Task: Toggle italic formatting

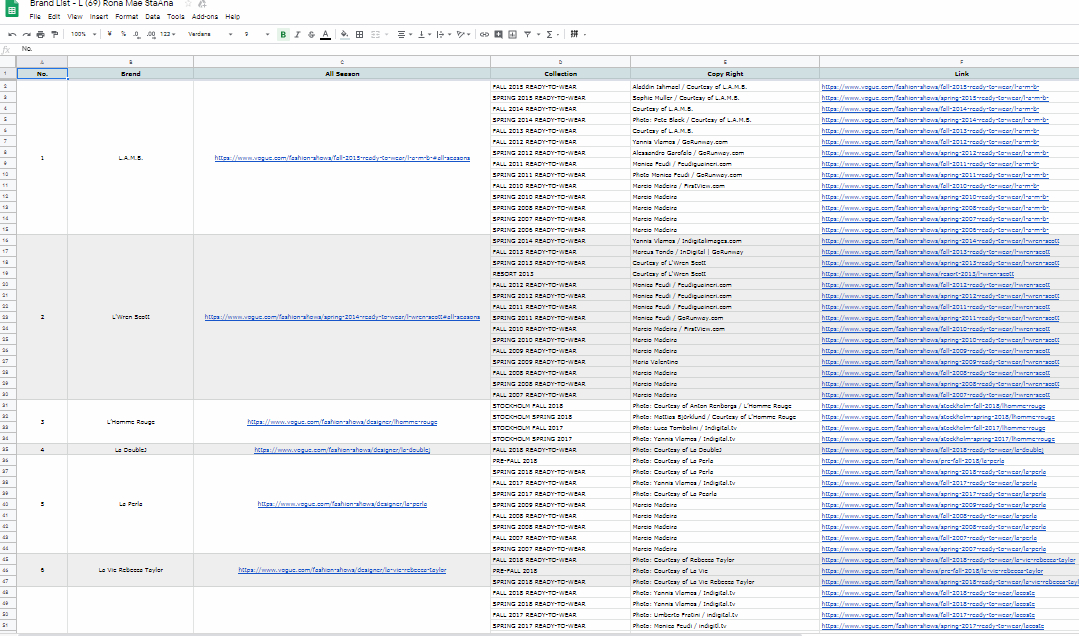Action: 298,34
